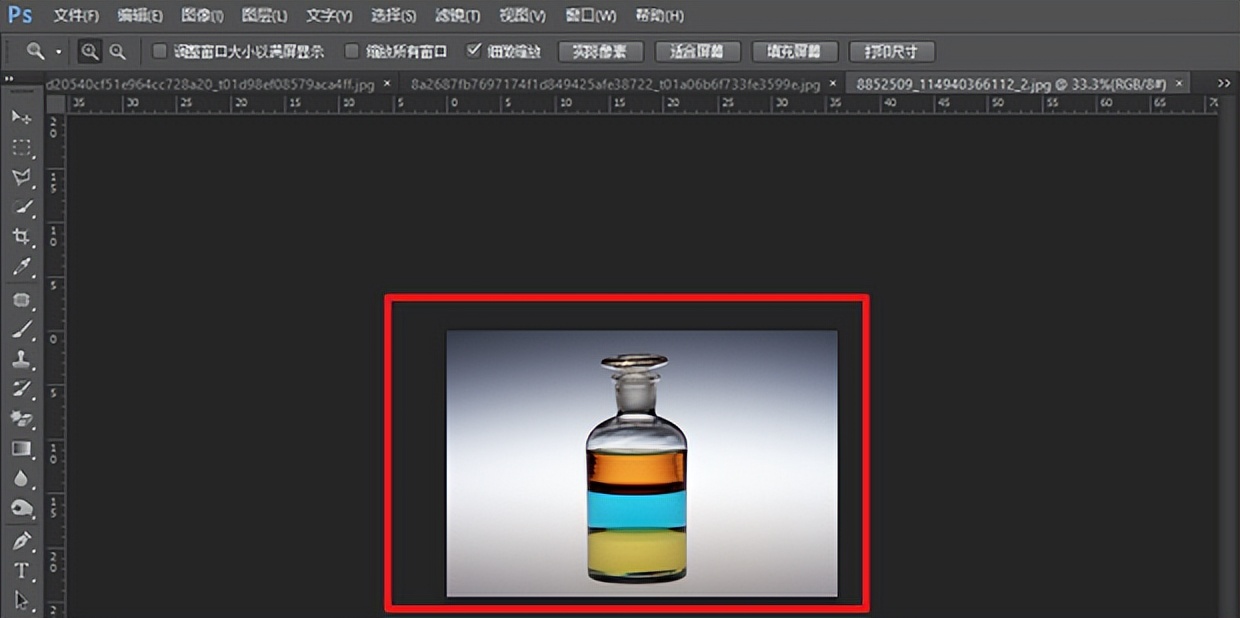This screenshot has width=1240, height=618.
Task: Click the 实际像素 button
Action: 600,51
